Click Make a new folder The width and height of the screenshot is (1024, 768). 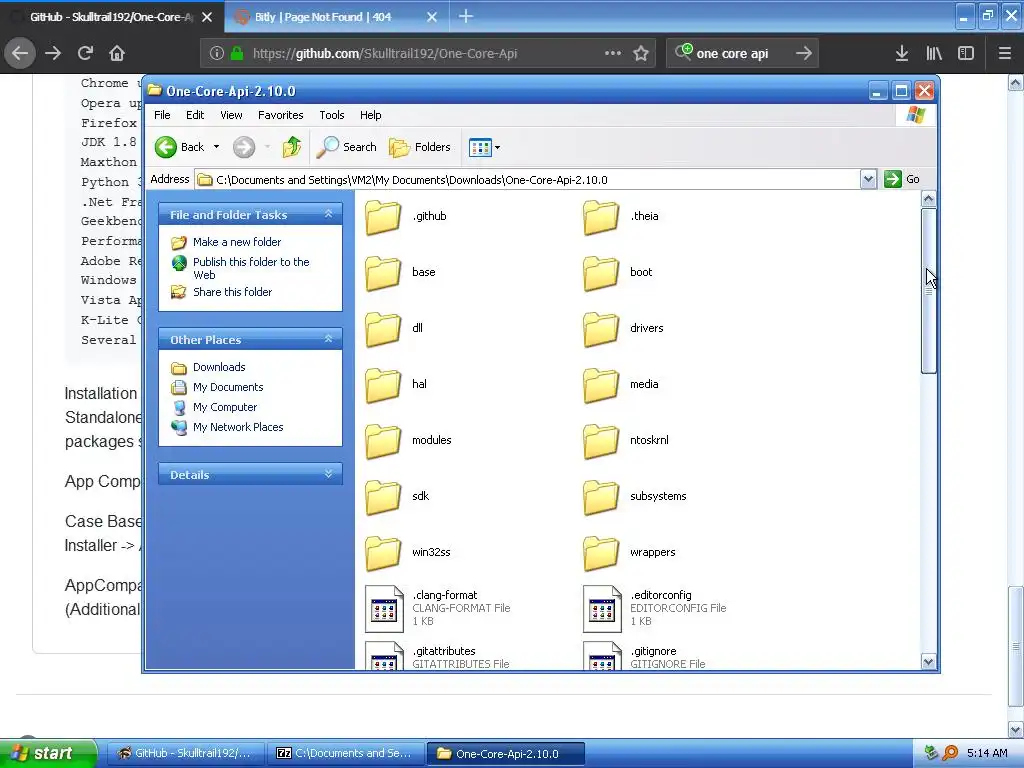point(236,242)
